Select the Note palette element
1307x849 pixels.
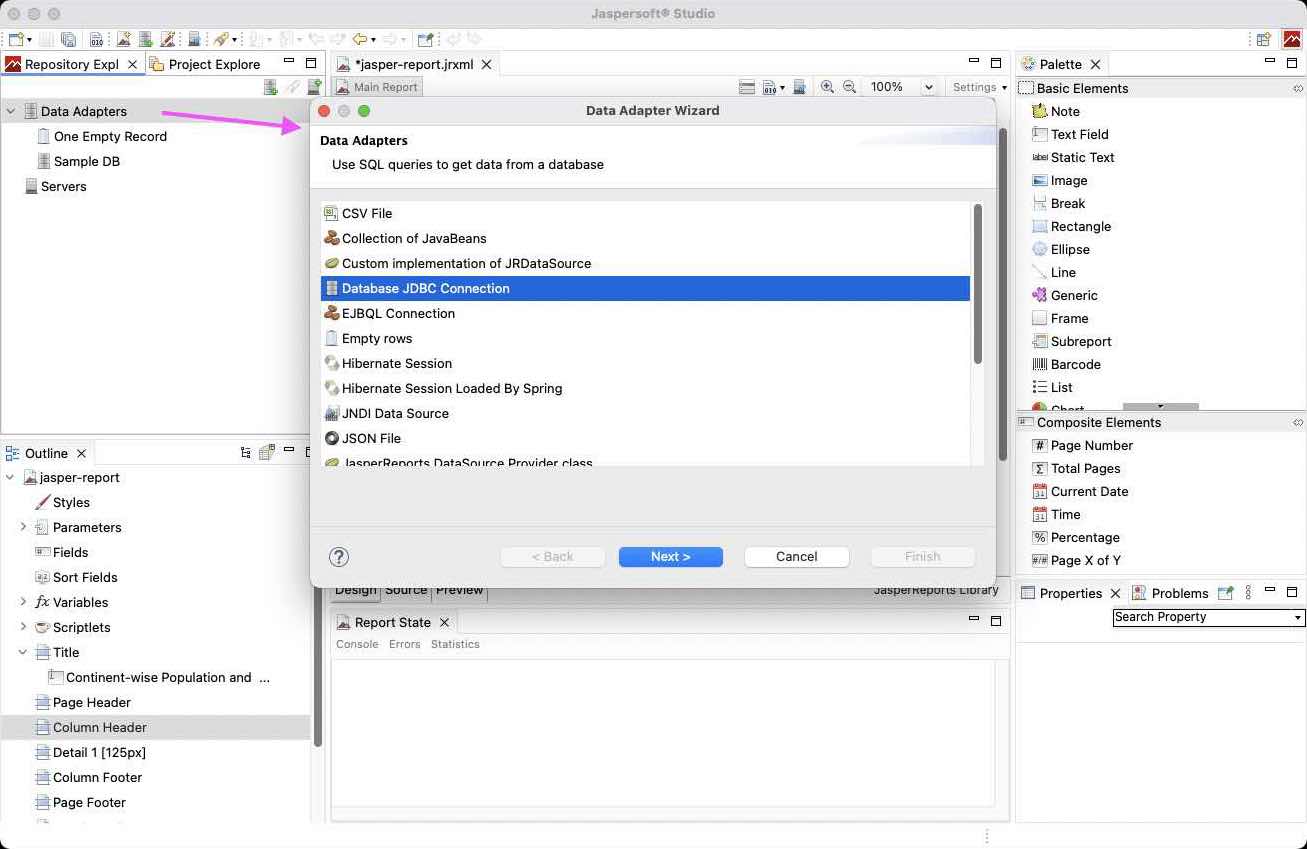pyautogui.click(x=1055, y=111)
